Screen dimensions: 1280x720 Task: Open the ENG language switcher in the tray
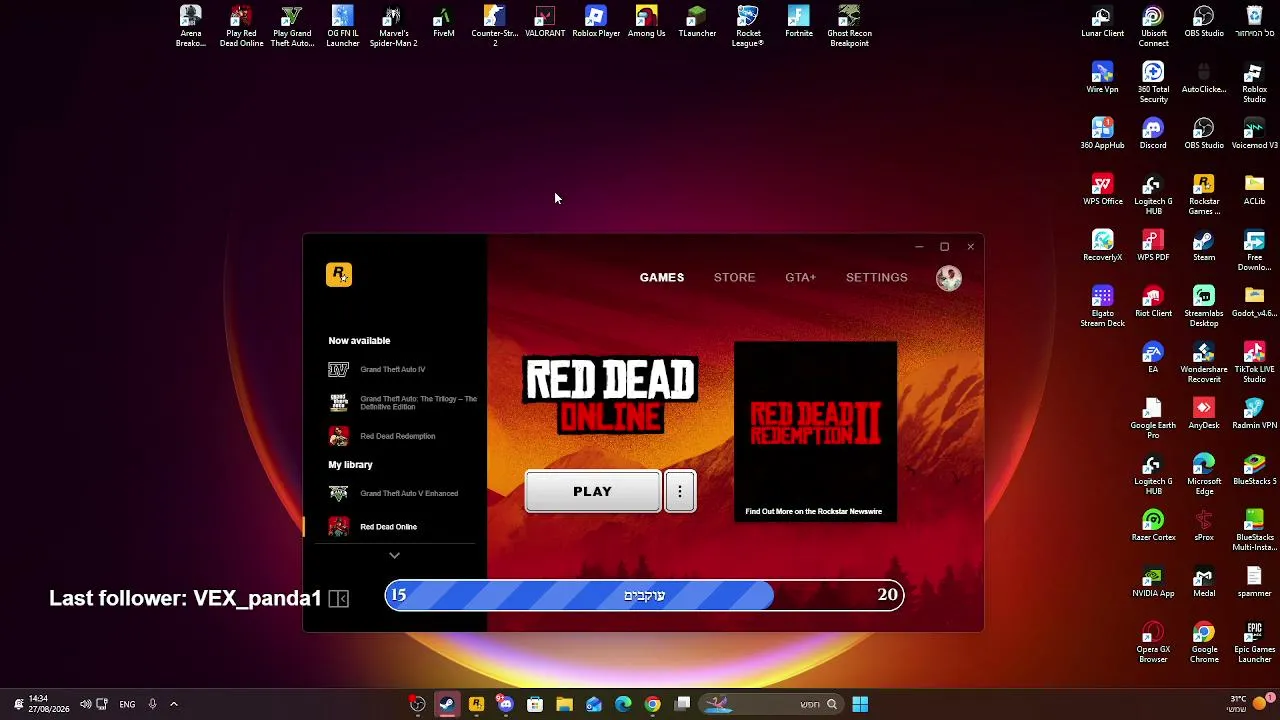point(127,704)
